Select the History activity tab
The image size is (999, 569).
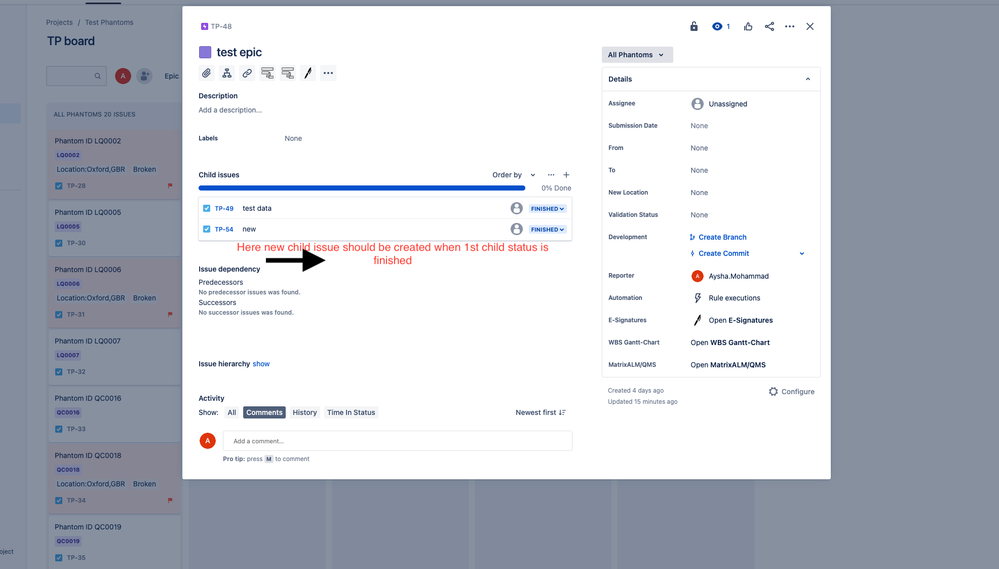[x=305, y=413]
